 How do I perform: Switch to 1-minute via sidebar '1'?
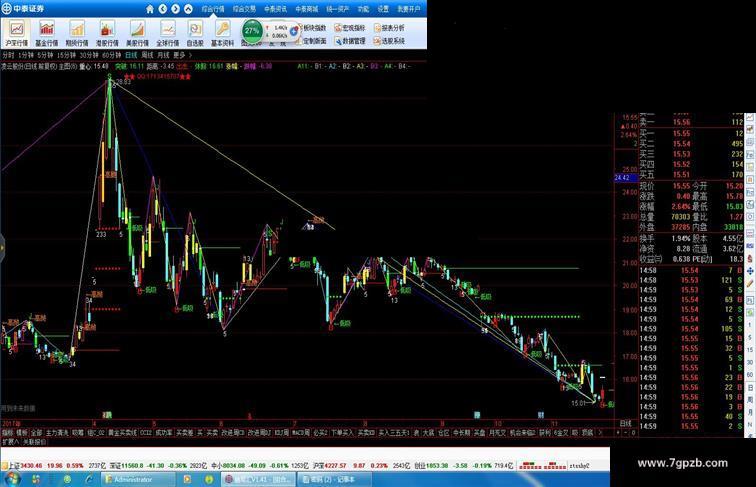click(x=750, y=325)
